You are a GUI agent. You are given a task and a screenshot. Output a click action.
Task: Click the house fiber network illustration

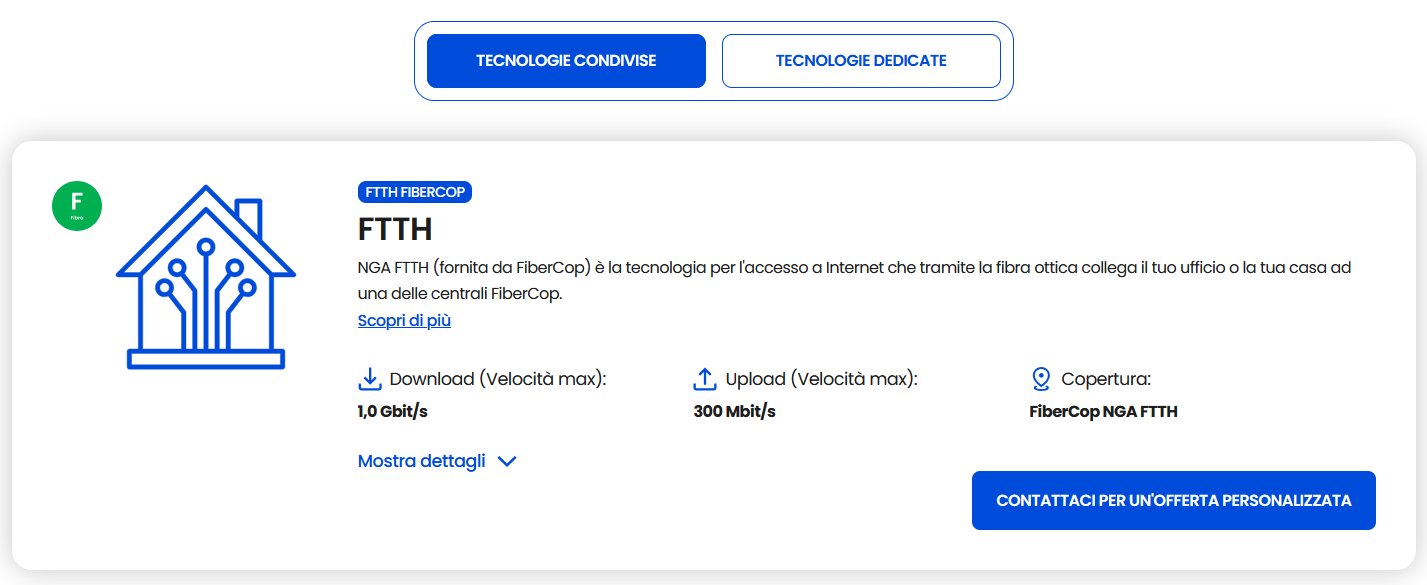[206, 278]
